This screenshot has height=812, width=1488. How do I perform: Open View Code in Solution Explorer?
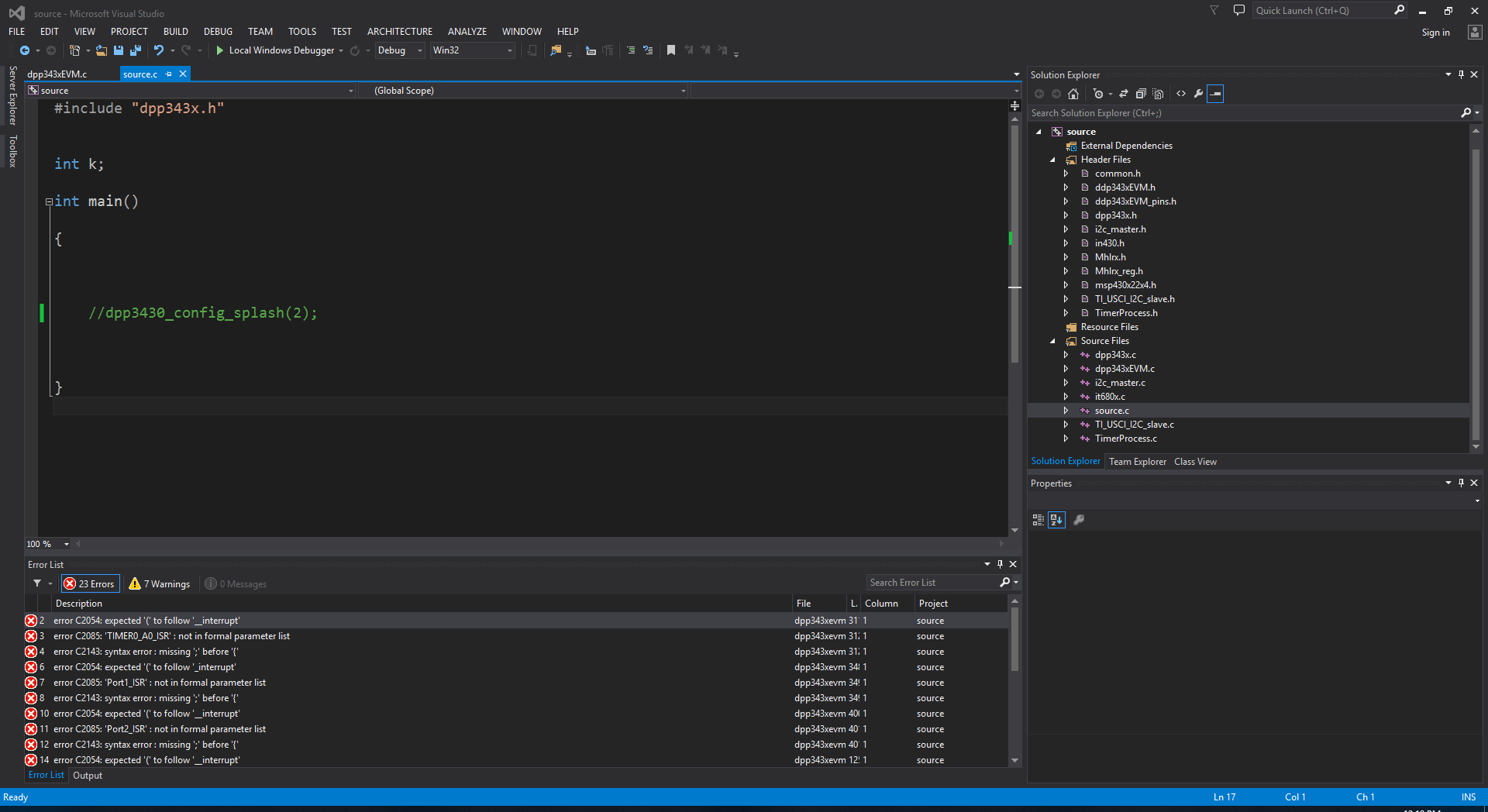(1181, 94)
